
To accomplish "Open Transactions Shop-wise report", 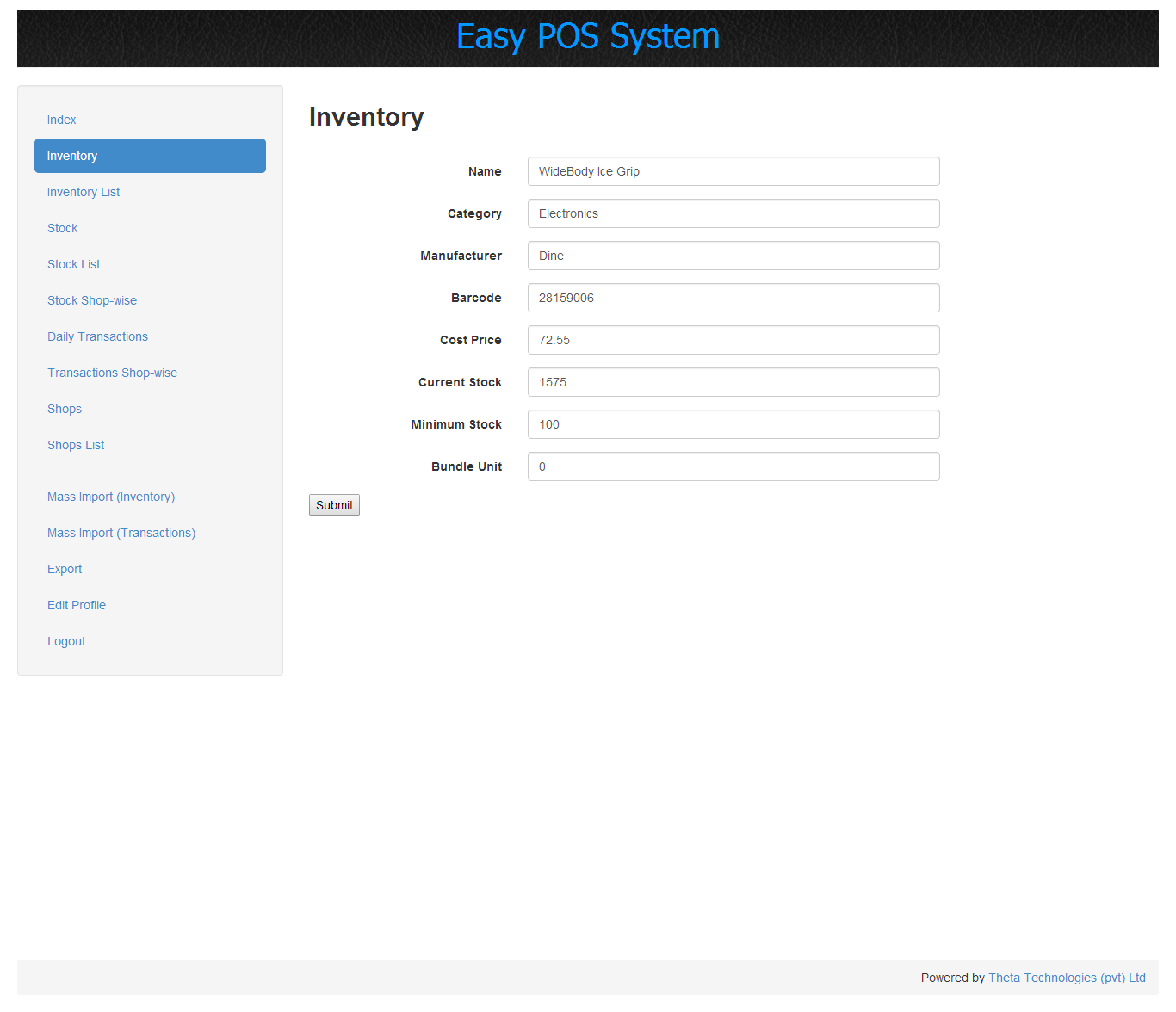I will tap(112, 373).
